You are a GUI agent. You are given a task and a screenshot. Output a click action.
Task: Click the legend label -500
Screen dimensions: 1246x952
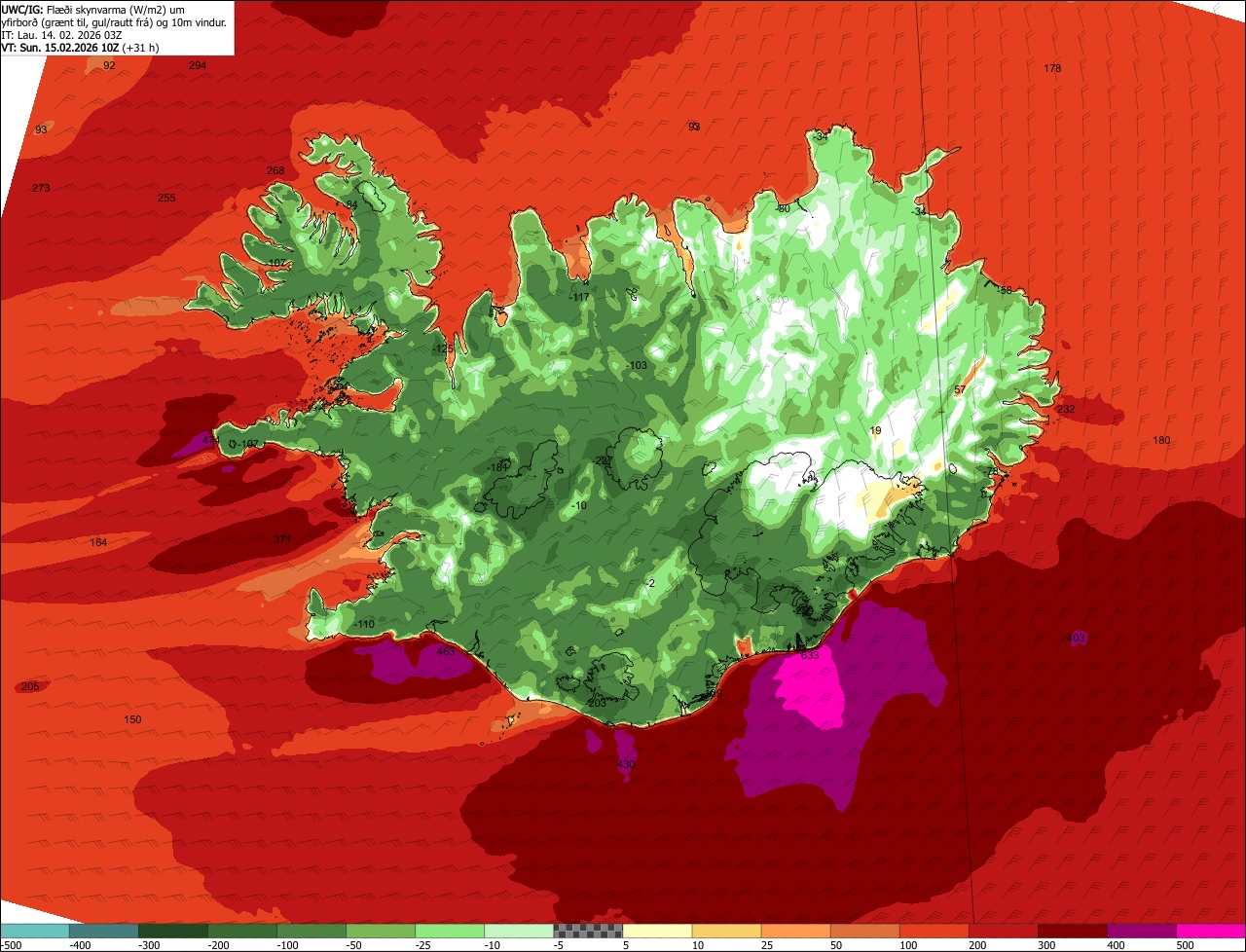[13, 944]
